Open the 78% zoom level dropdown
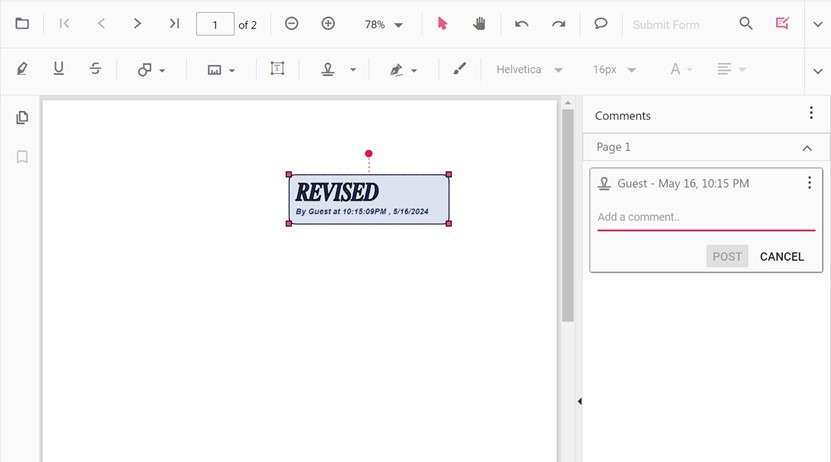 [x=399, y=25]
